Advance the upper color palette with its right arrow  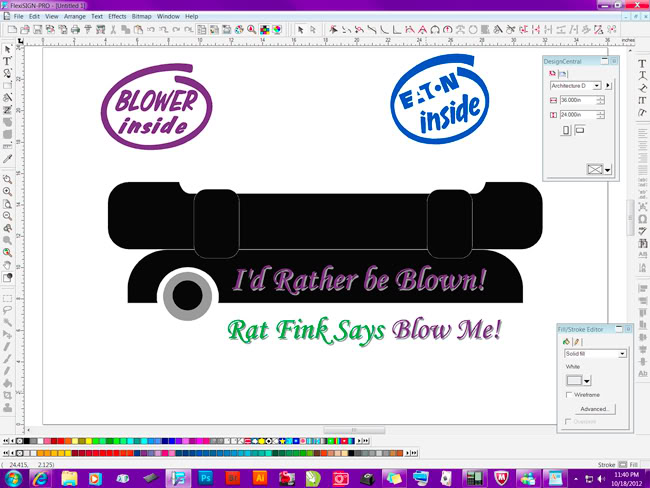click(359, 441)
